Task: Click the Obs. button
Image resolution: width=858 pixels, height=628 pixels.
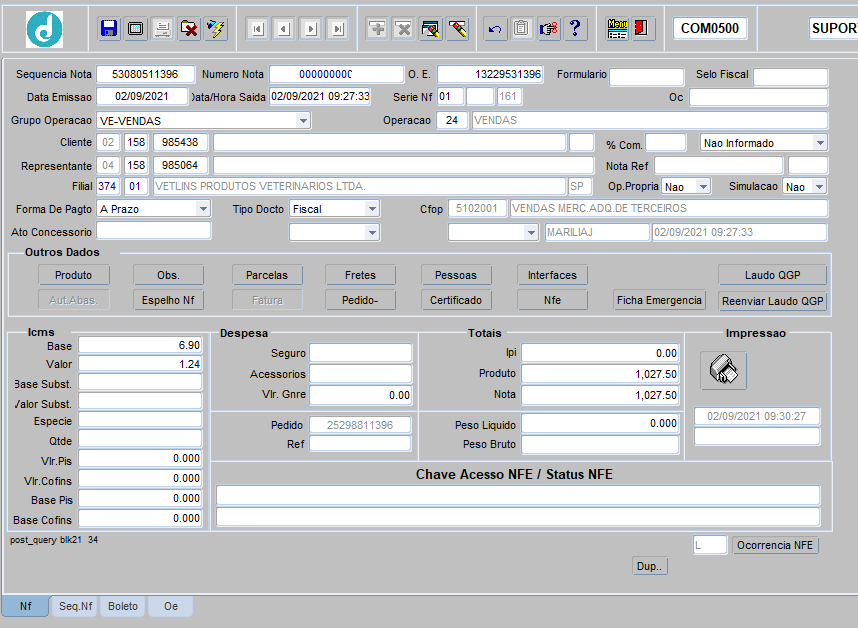Action: point(168,275)
